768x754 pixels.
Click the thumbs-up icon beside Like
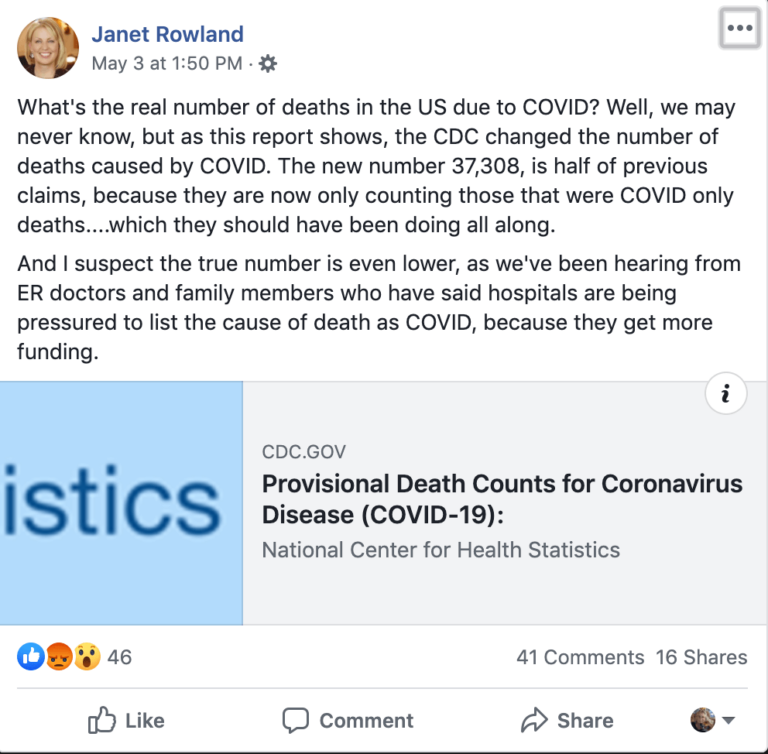(101, 720)
